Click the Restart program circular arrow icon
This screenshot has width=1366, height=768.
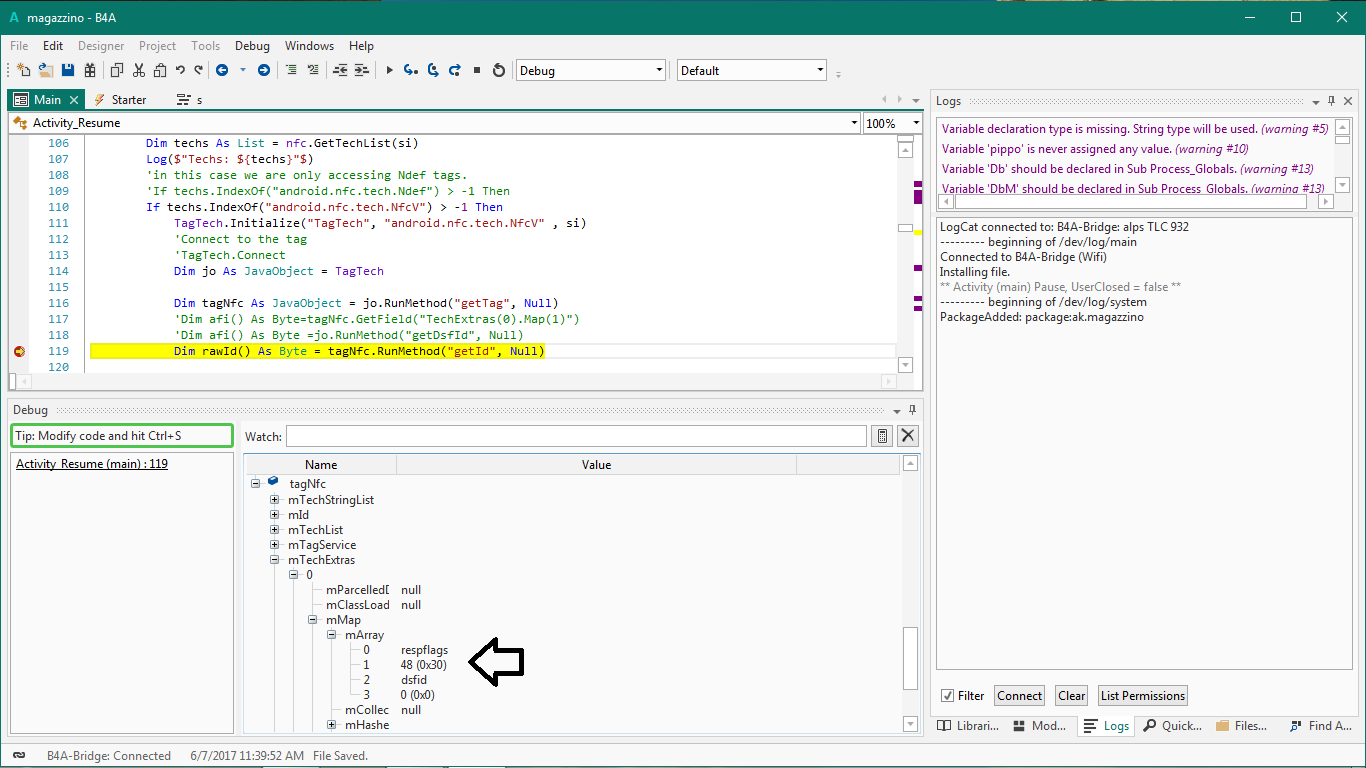(x=498, y=70)
